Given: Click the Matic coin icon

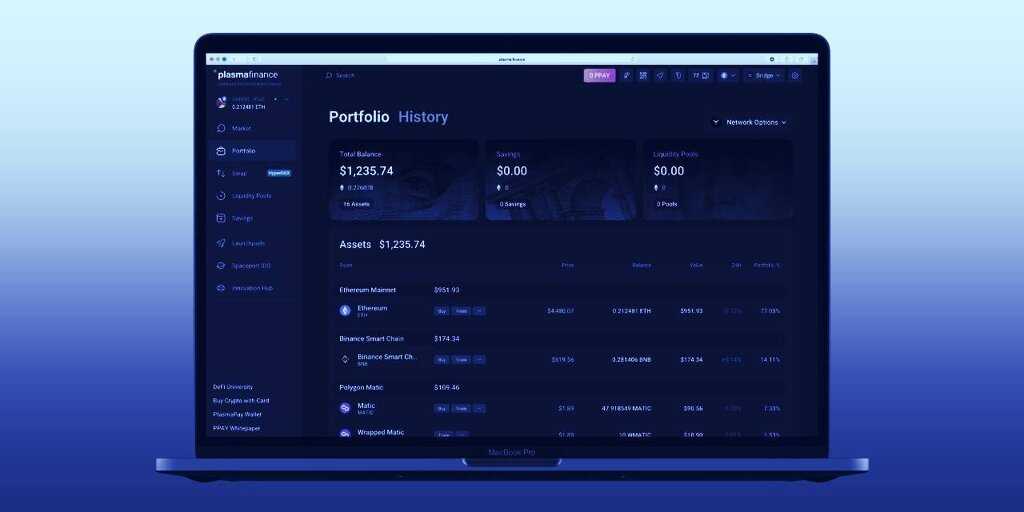Looking at the screenshot, I should pyautogui.click(x=345, y=408).
